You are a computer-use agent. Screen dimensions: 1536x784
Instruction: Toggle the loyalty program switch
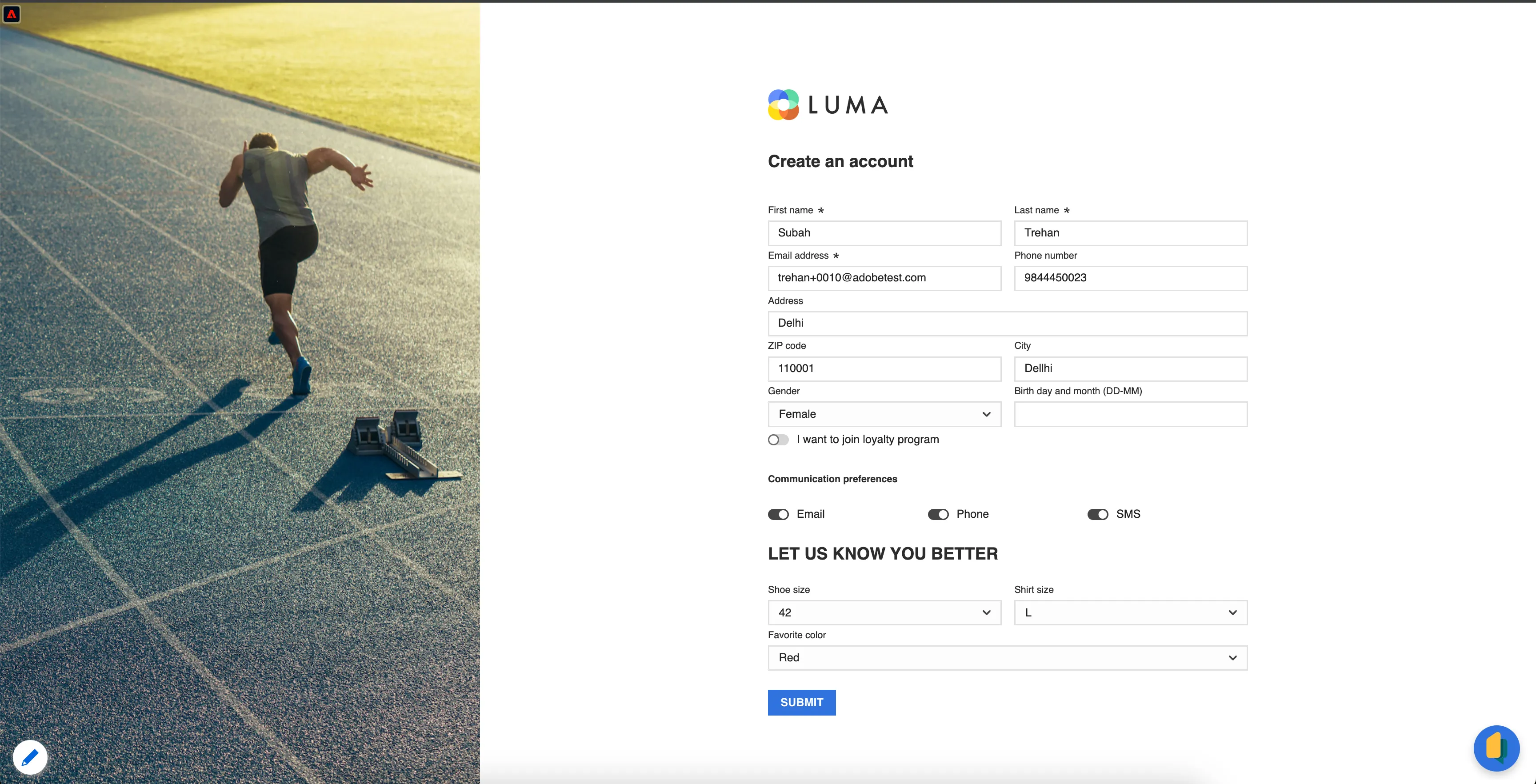(778, 440)
